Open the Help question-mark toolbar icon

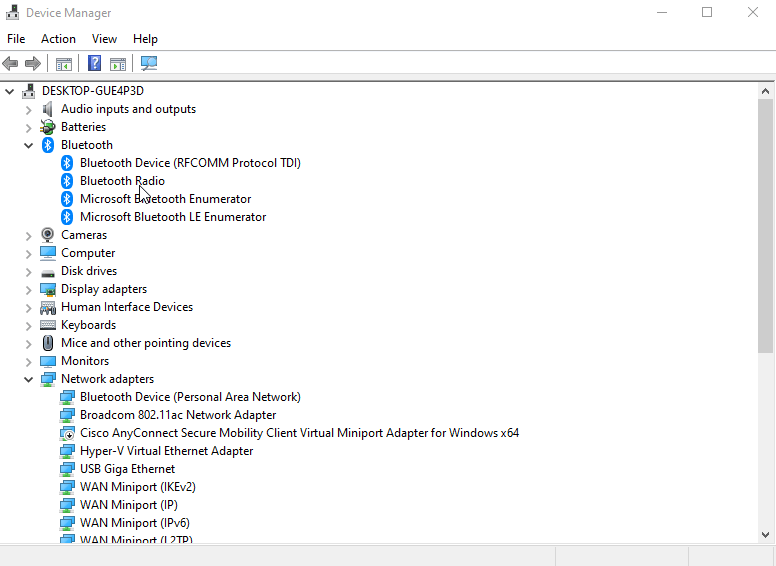[94, 63]
